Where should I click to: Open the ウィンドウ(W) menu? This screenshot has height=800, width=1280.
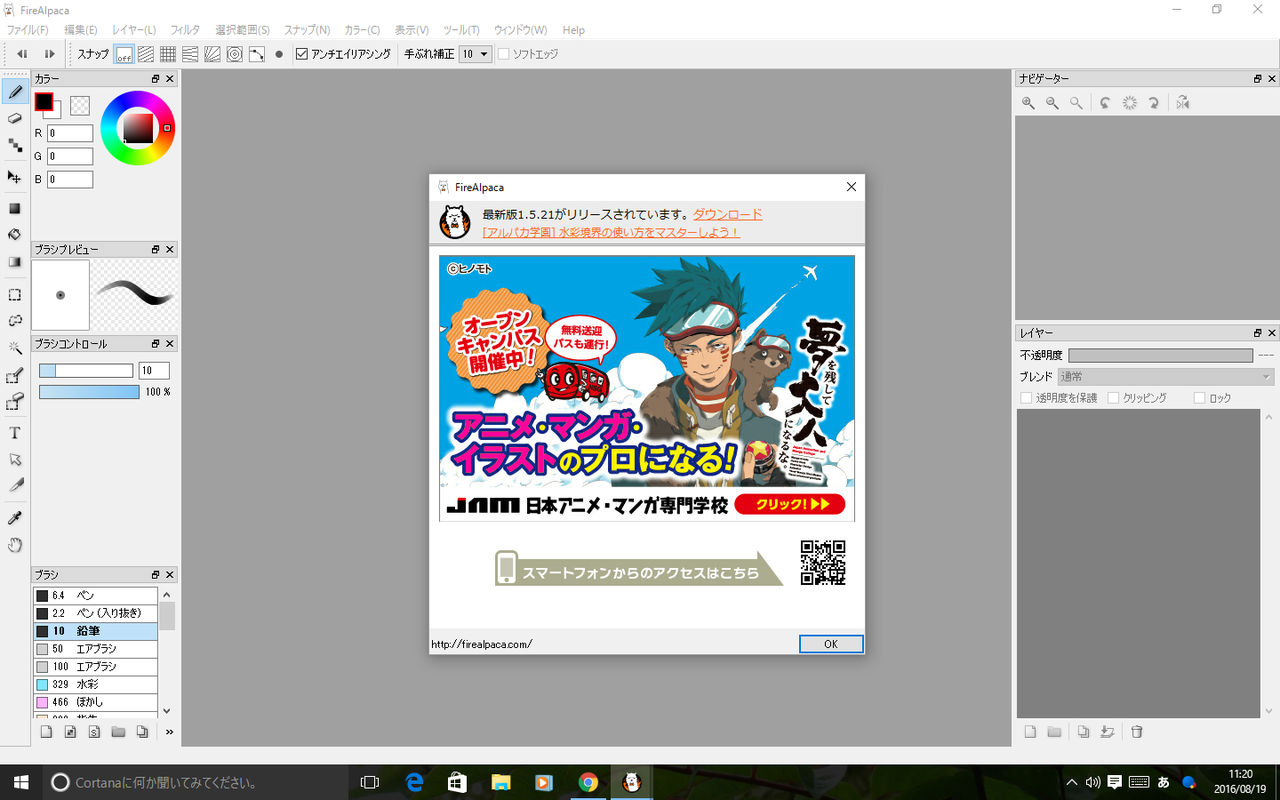pyautogui.click(x=520, y=30)
